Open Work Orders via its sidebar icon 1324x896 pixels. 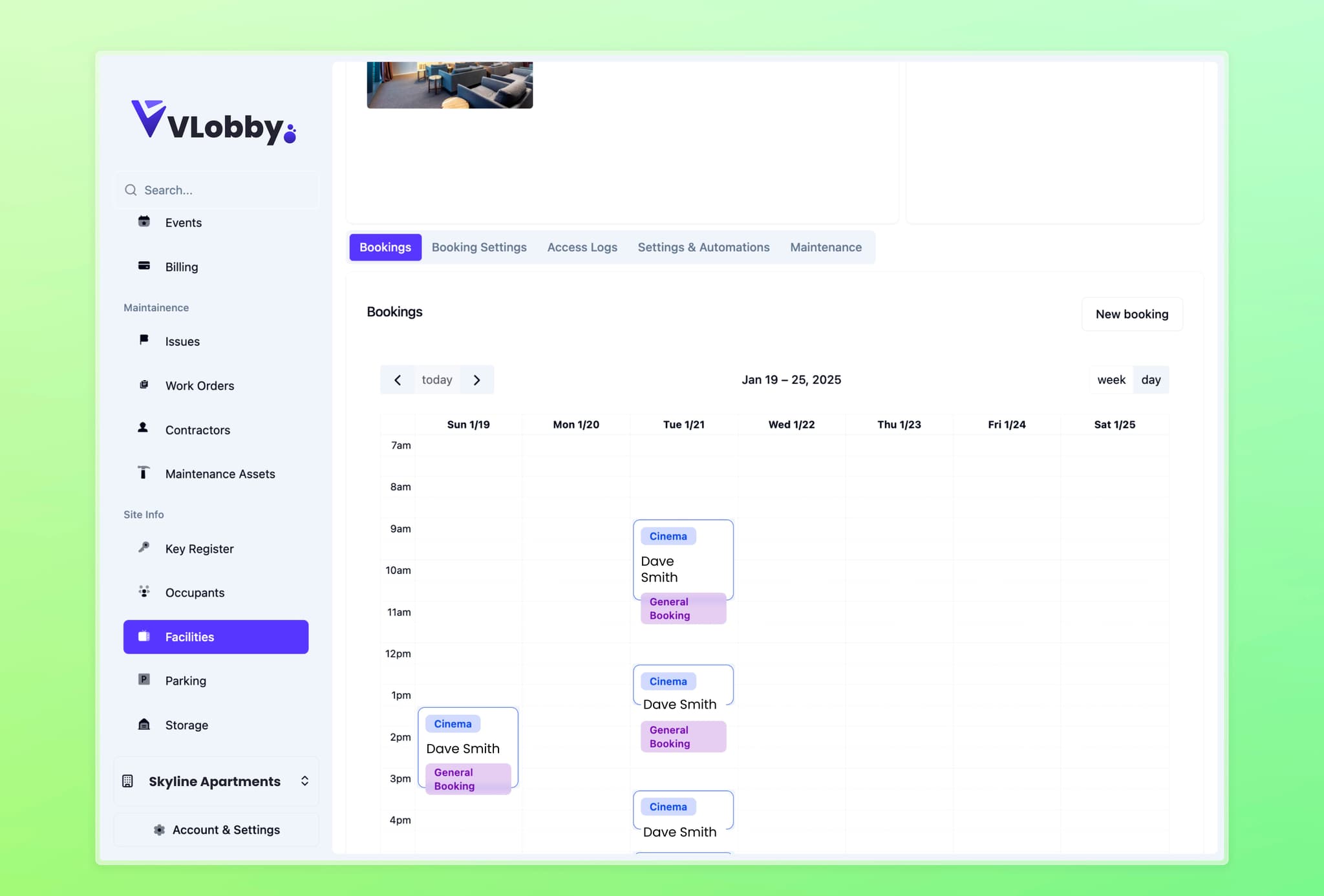[144, 385]
